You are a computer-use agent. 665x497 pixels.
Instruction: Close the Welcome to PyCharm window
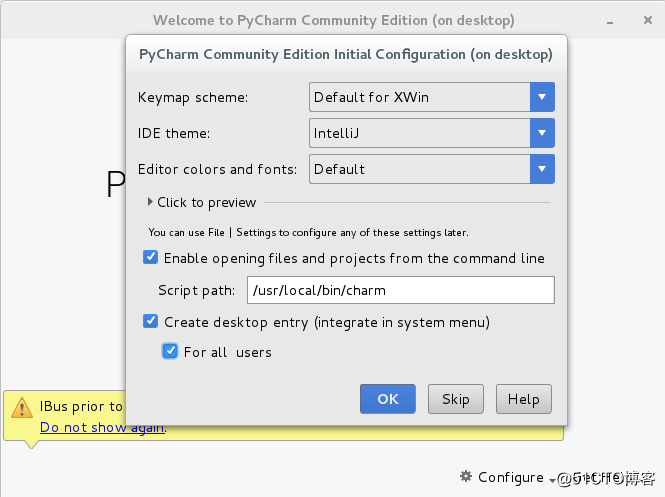[648, 20]
